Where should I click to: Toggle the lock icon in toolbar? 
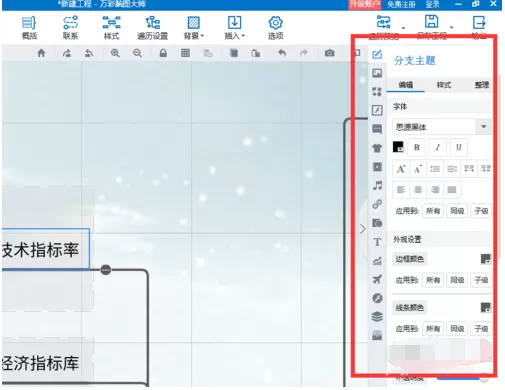[163, 53]
